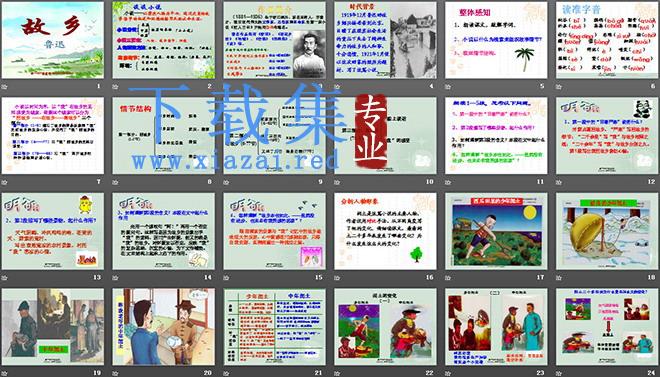Select slide 4 with black-and-white town photo
The height and width of the screenshot is (377, 660).
pyautogui.click(x=386, y=40)
